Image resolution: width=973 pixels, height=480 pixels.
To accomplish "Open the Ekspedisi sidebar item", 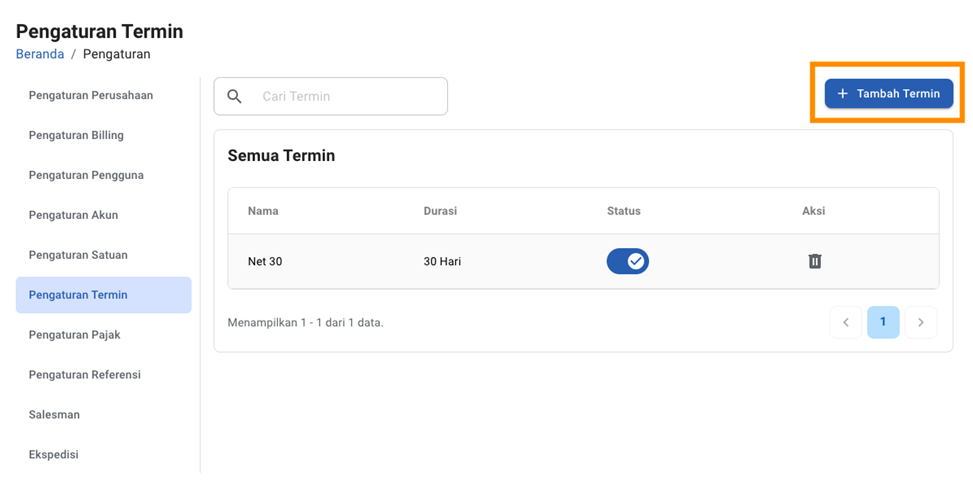I will (x=53, y=454).
